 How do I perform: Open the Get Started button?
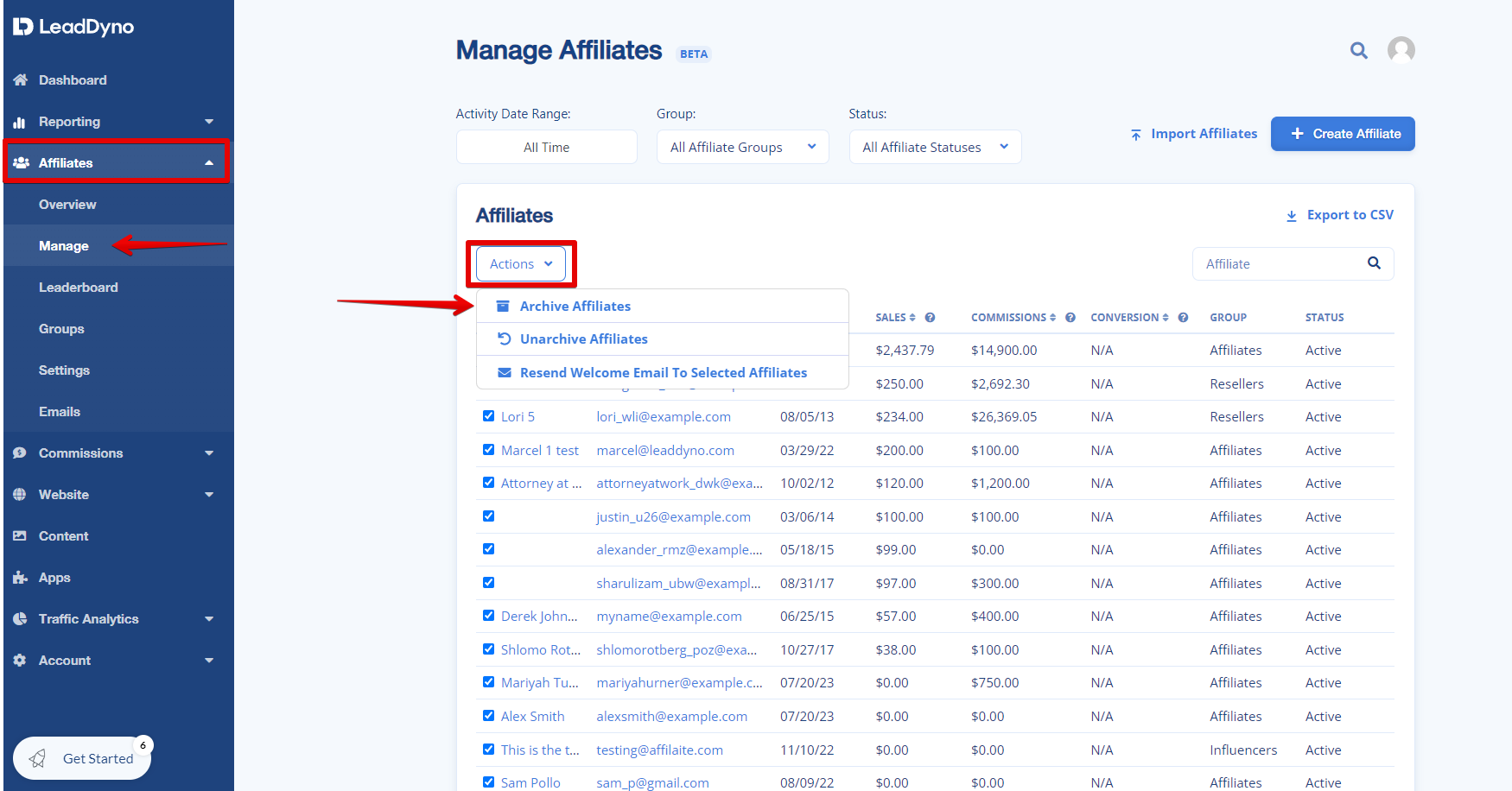82,758
